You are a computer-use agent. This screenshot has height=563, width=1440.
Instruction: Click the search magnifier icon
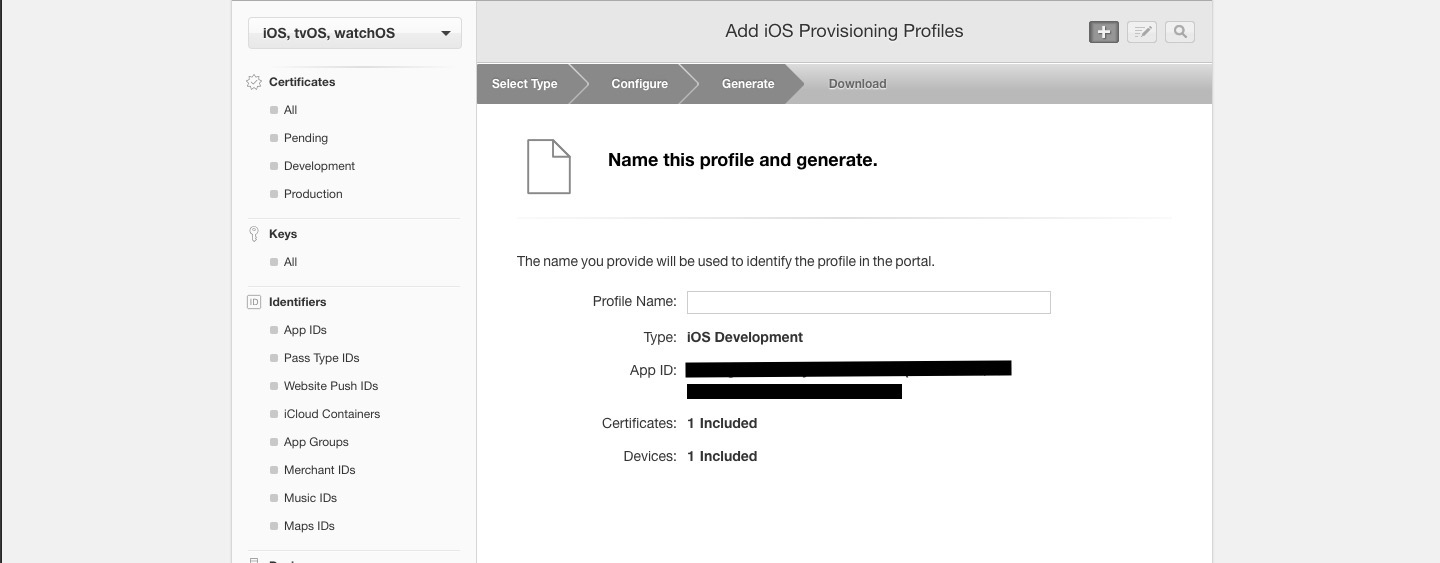tap(1180, 32)
